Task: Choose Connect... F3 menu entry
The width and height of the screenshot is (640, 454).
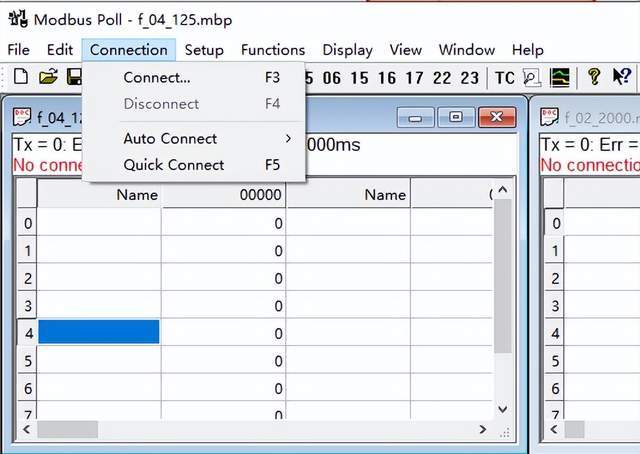Action: point(194,78)
